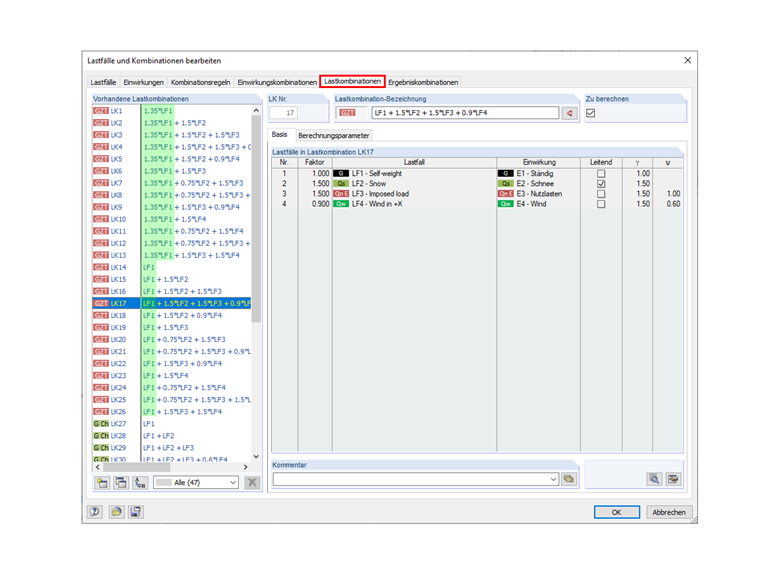Click the G Ch badge of LK27
Viewport: 760px width, 570px height.
[x=101, y=424]
